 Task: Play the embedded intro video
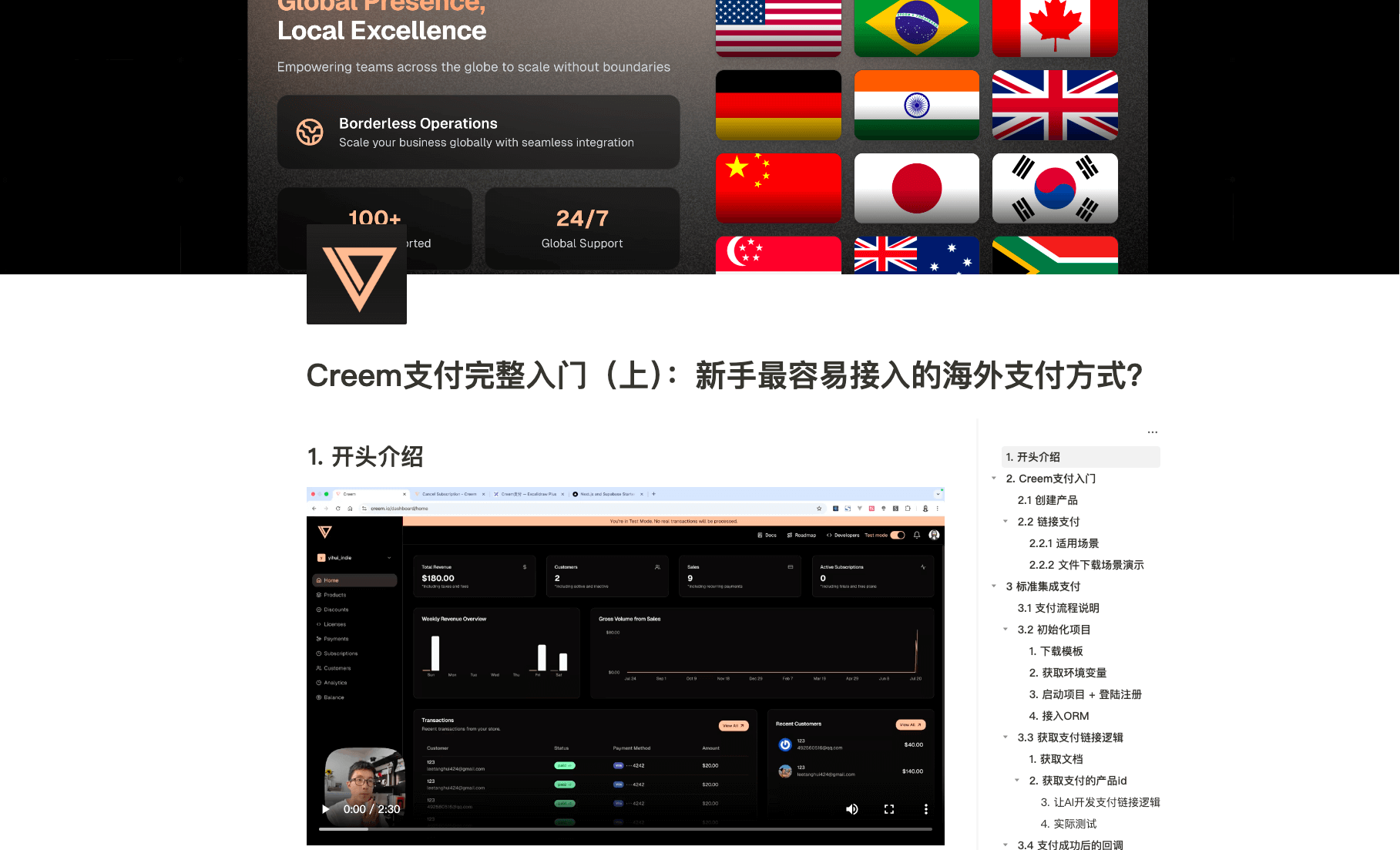[x=326, y=809]
